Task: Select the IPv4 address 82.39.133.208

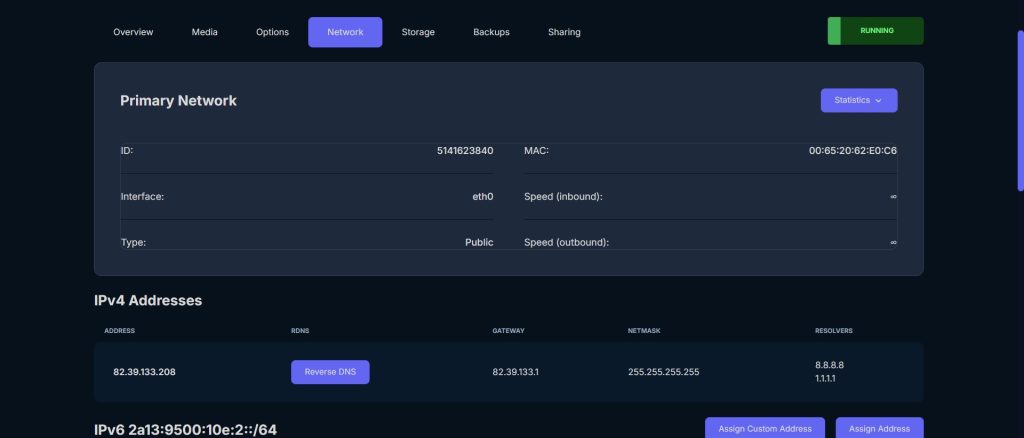Action: 145,372
